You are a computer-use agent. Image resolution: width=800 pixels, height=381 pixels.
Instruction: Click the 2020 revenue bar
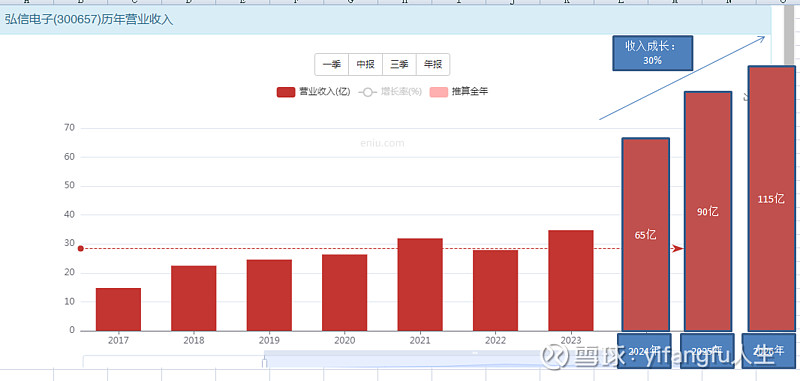344,292
